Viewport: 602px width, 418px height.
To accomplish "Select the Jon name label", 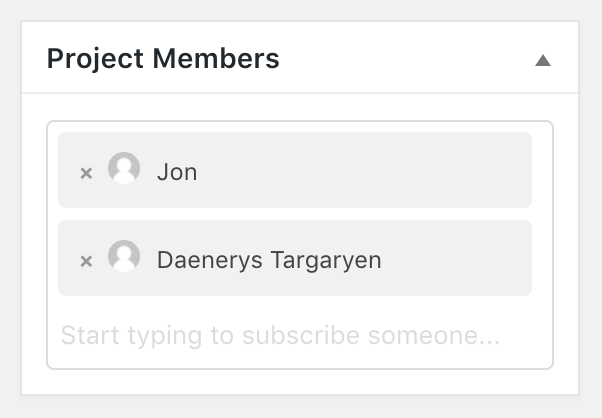I will 177,172.
